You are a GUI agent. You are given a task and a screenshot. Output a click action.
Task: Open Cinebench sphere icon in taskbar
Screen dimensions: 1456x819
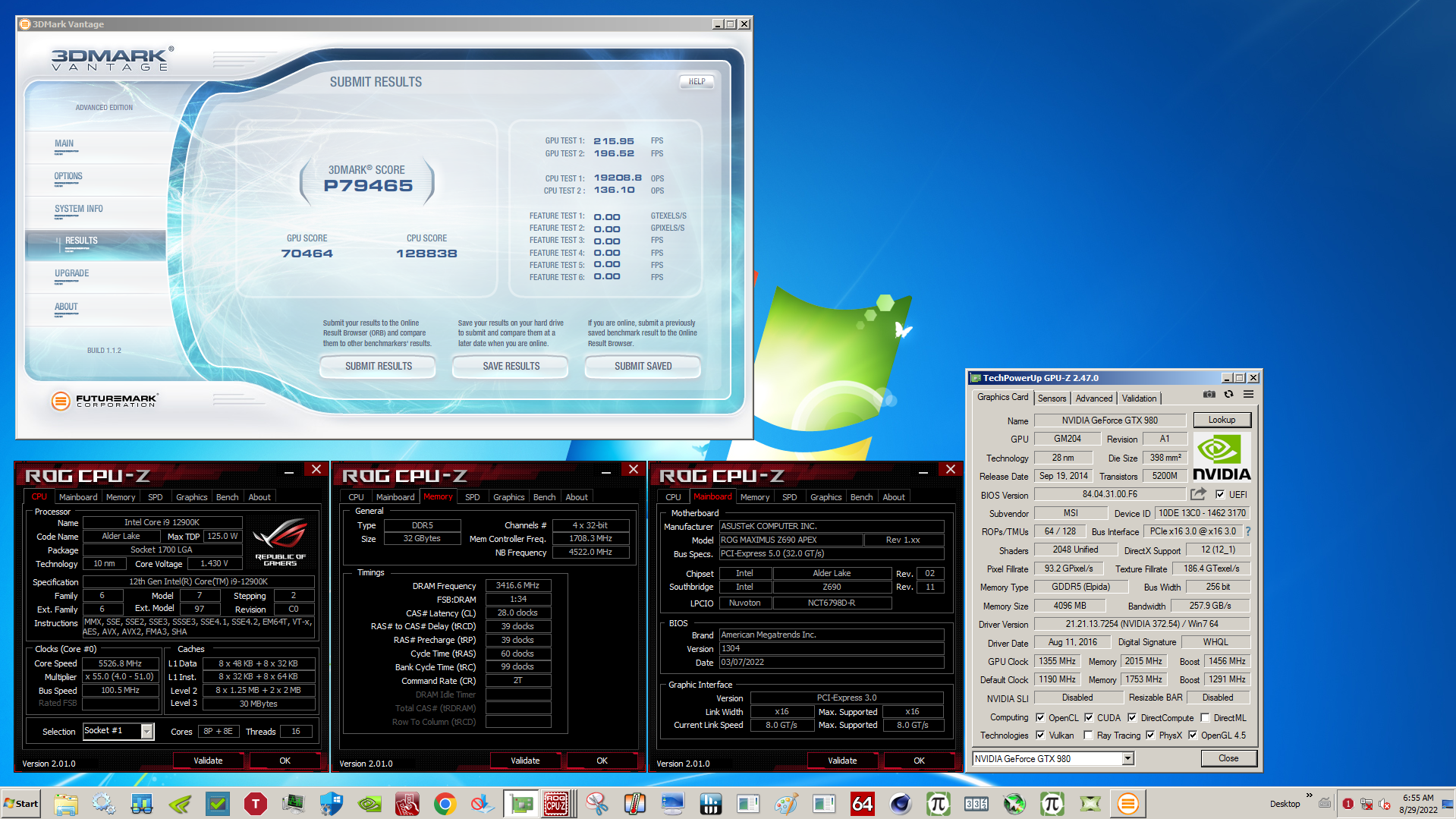click(901, 804)
